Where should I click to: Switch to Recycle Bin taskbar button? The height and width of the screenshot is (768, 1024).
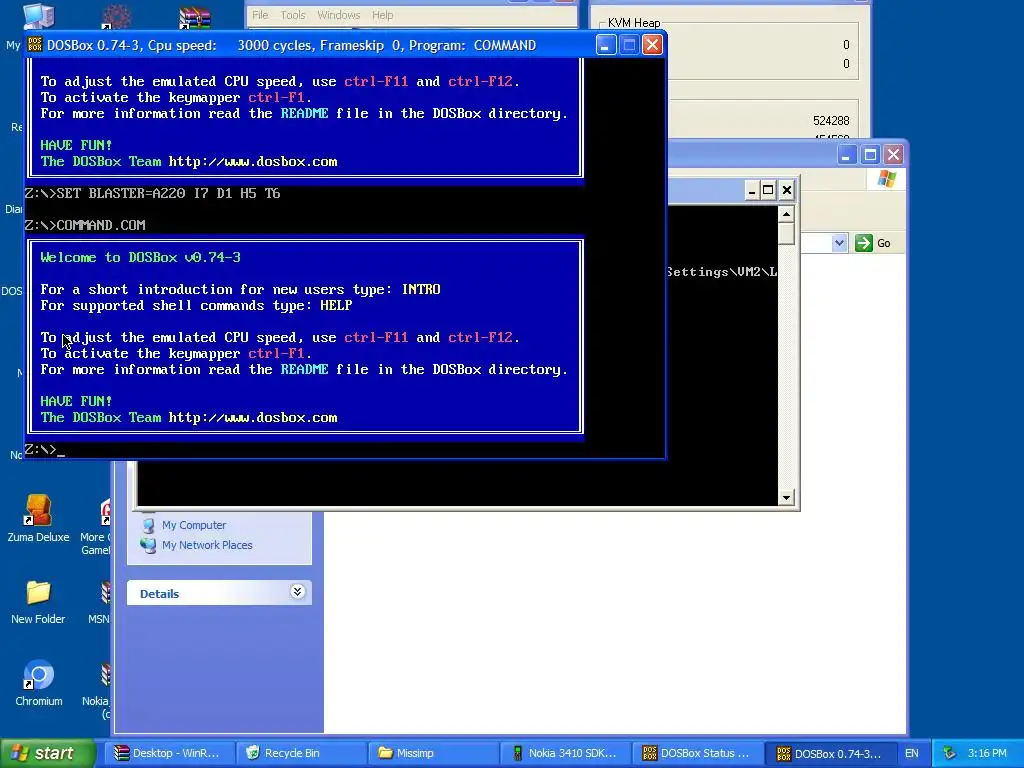pos(302,753)
